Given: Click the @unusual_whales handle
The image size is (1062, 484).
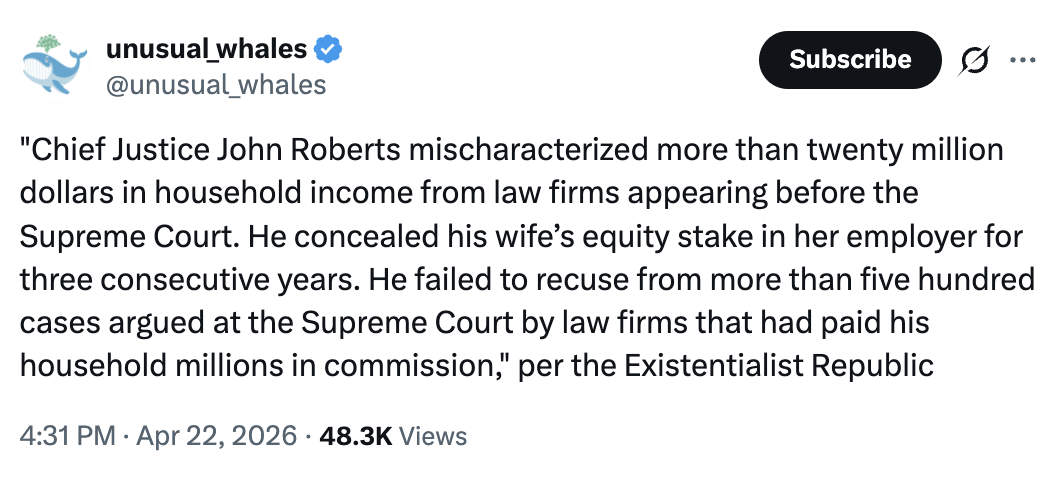Looking at the screenshot, I should (x=216, y=84).
